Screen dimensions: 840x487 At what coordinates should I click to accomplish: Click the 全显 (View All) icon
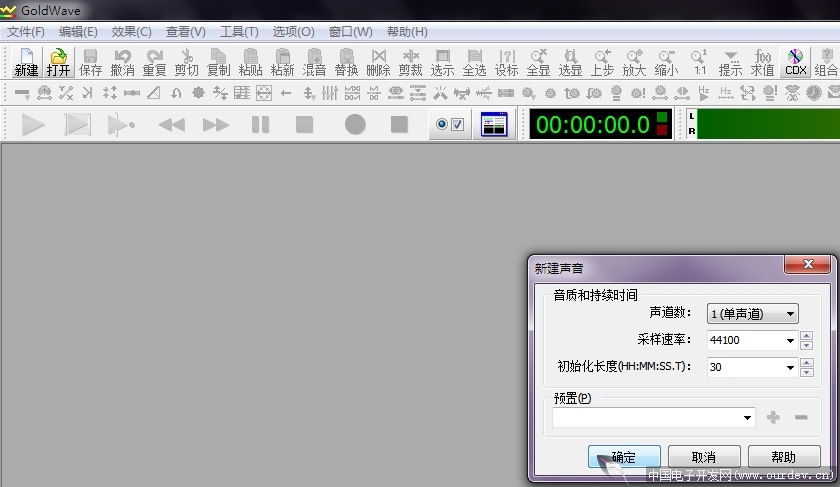click(x=538, y=62)
